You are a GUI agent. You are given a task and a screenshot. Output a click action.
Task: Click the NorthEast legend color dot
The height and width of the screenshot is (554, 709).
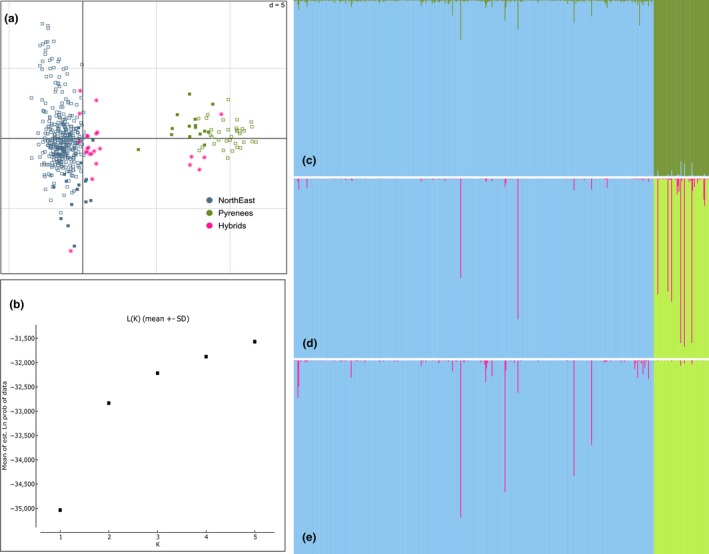pos(209,200)
